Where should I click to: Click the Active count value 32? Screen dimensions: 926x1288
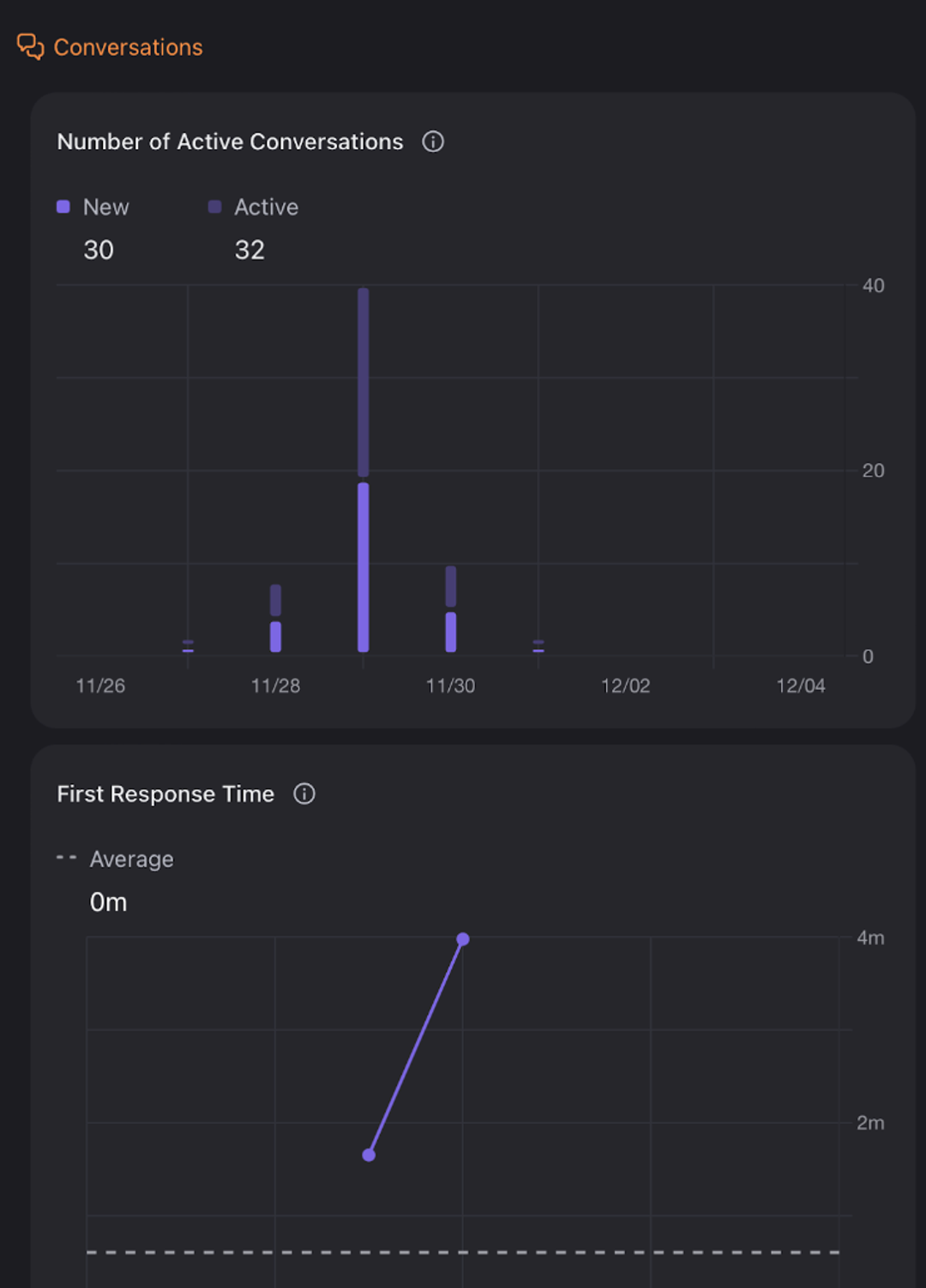tap(250, 249)
